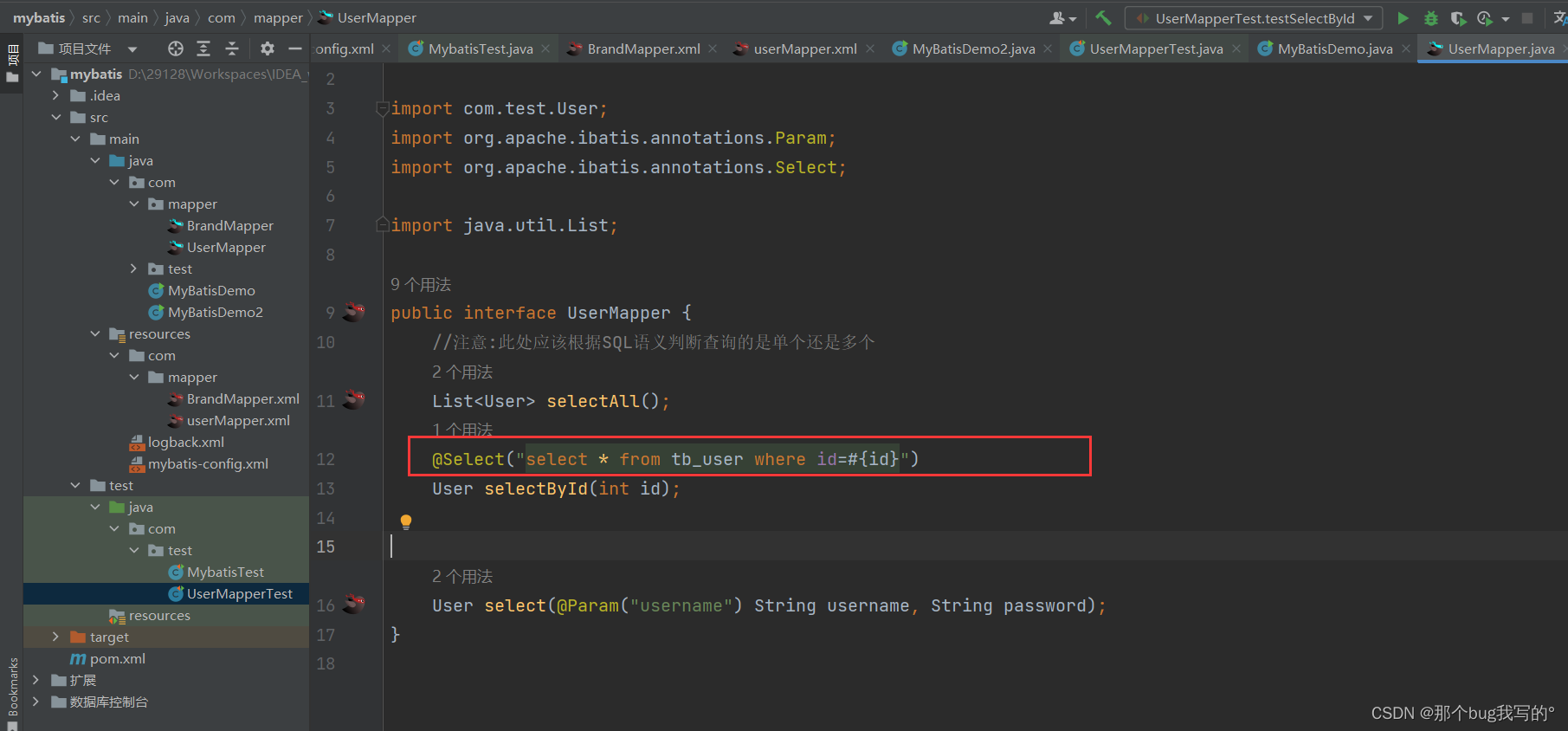Open project panel settings gear

coord(268,49)
